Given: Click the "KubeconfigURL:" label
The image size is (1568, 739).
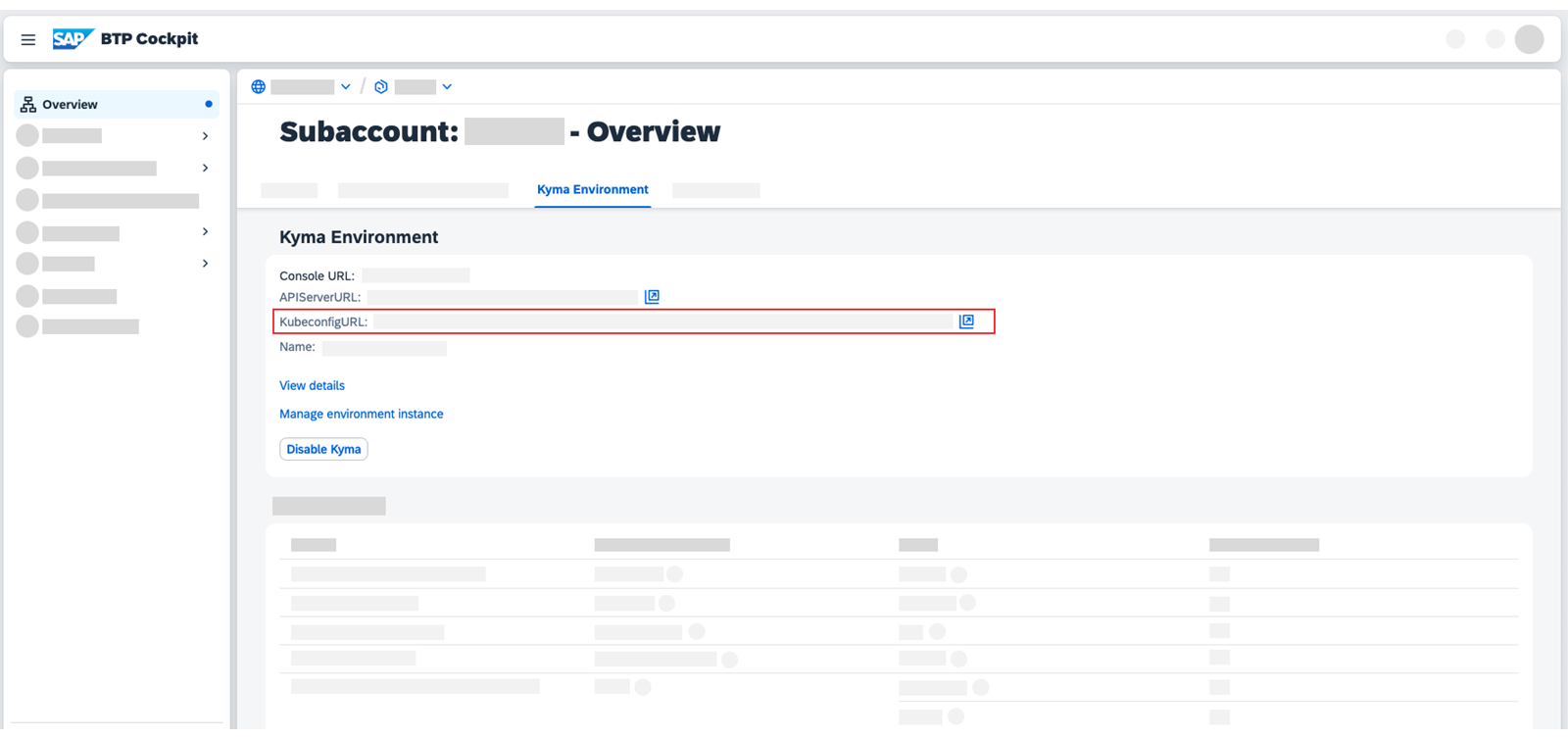Looking at the screenshot, I should tap(323, 321).
